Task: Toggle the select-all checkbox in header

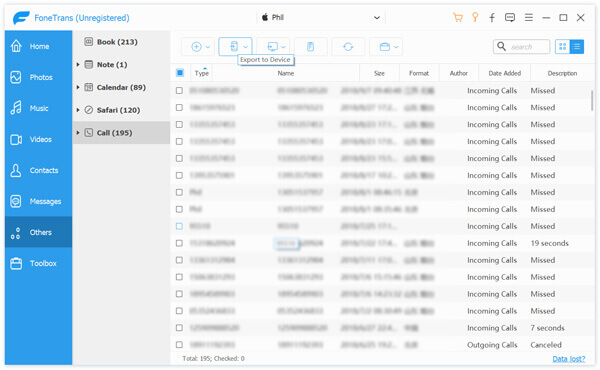Action: [180, 73]
